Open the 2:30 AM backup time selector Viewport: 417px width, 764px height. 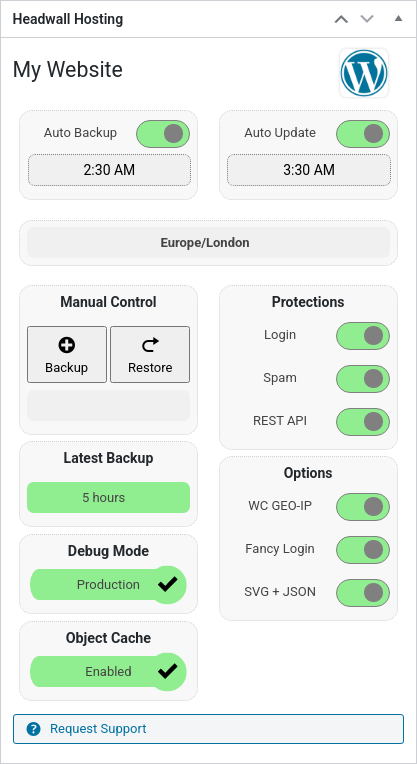109,170
